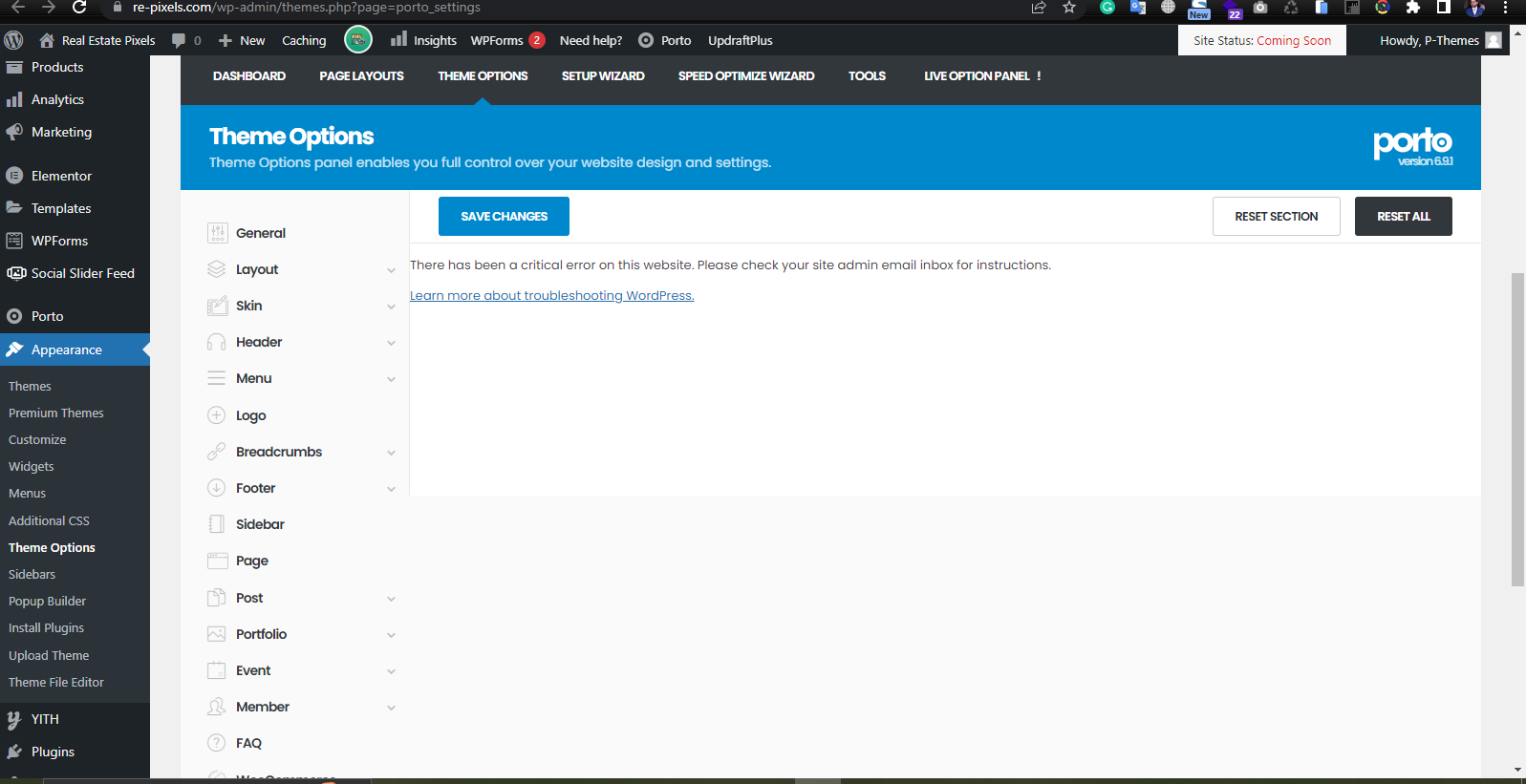Open the Speed Optimize Wizard tab

point(746,76)
